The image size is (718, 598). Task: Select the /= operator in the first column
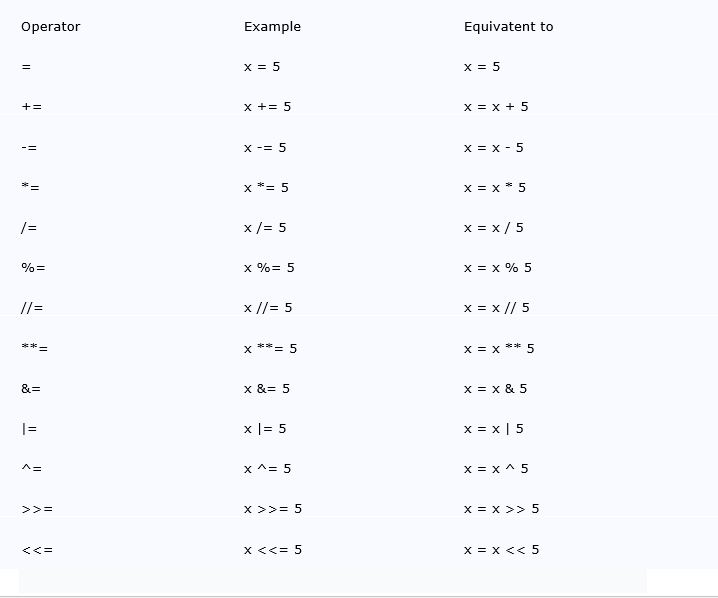coord(29,228)
